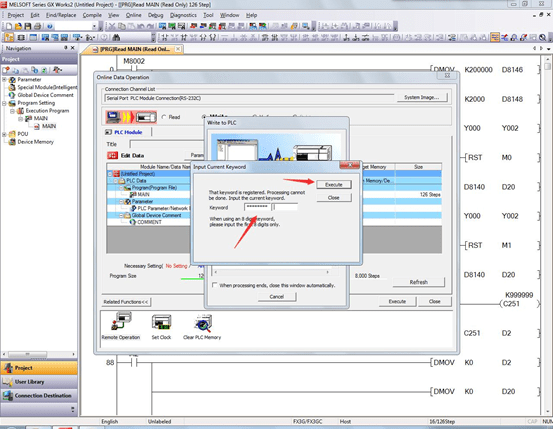Viewport: 553px width, 429px height.
Task: Click the blue Help question mark icon
Action: (x=50, y=26)
